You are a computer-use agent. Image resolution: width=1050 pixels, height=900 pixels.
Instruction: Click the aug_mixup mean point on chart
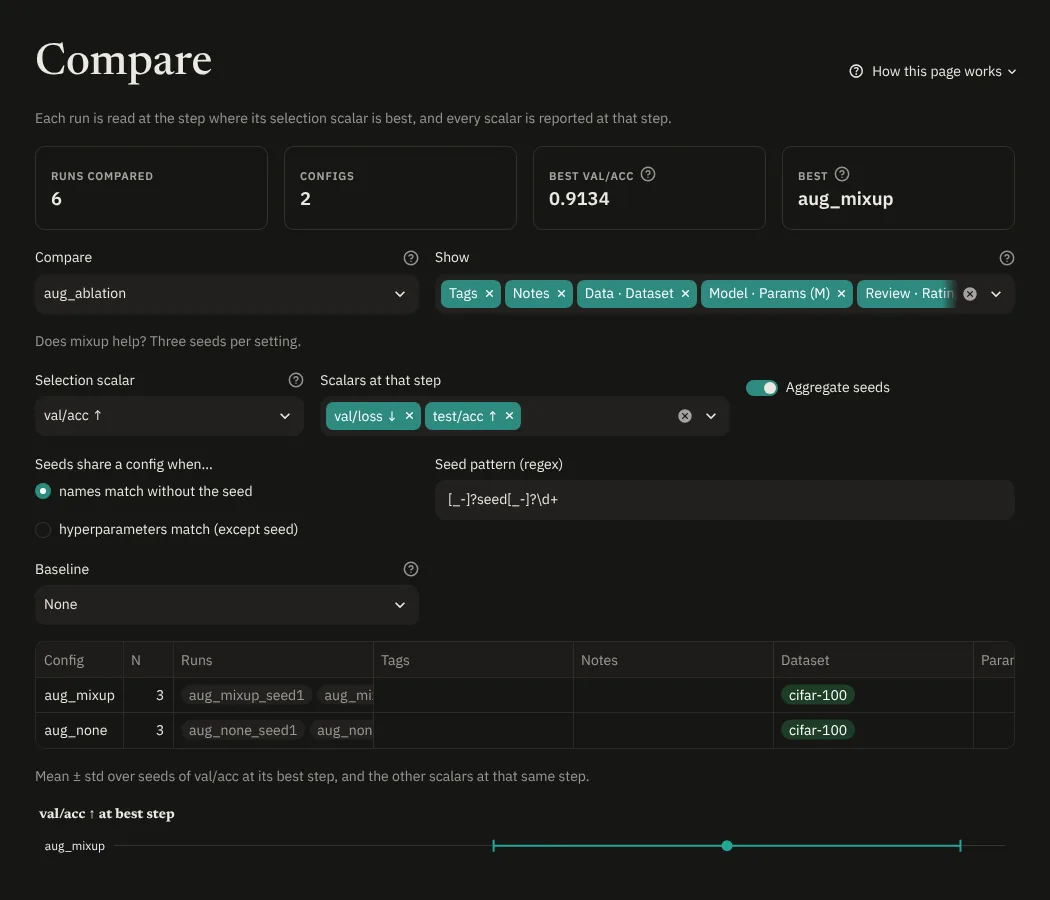point(727,846)
